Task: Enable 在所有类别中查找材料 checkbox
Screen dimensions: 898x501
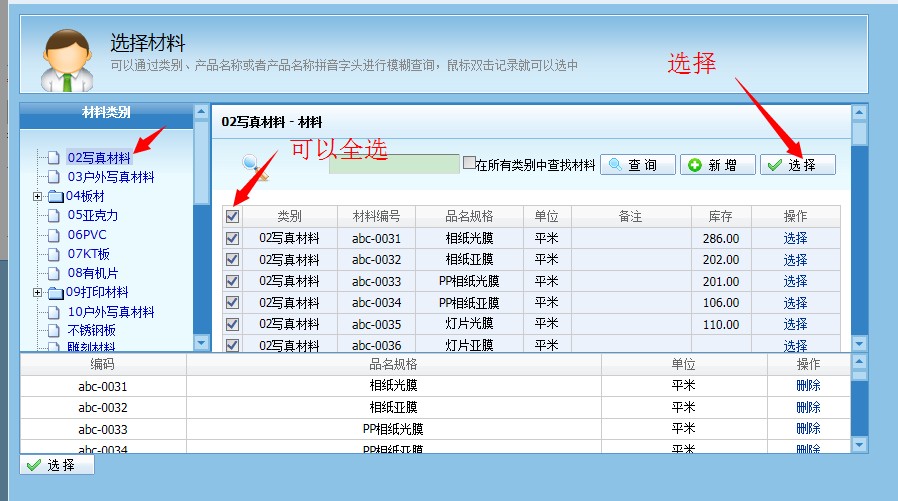Action: (469, 163)
